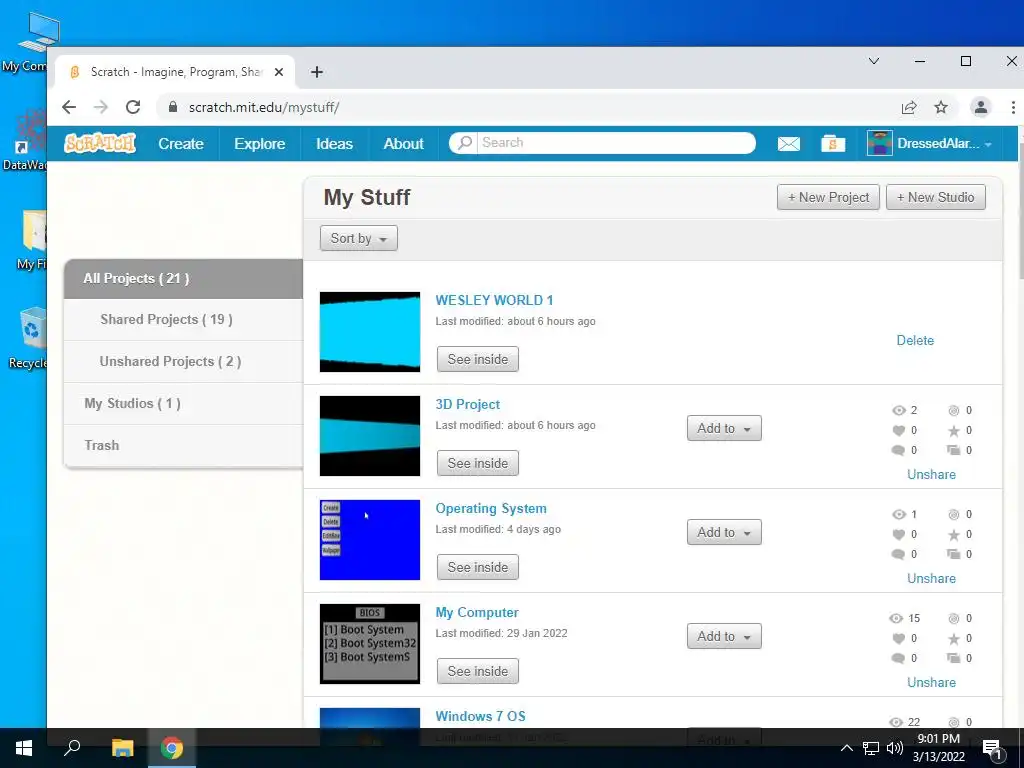Open a new browser tab

coord(317,72)
